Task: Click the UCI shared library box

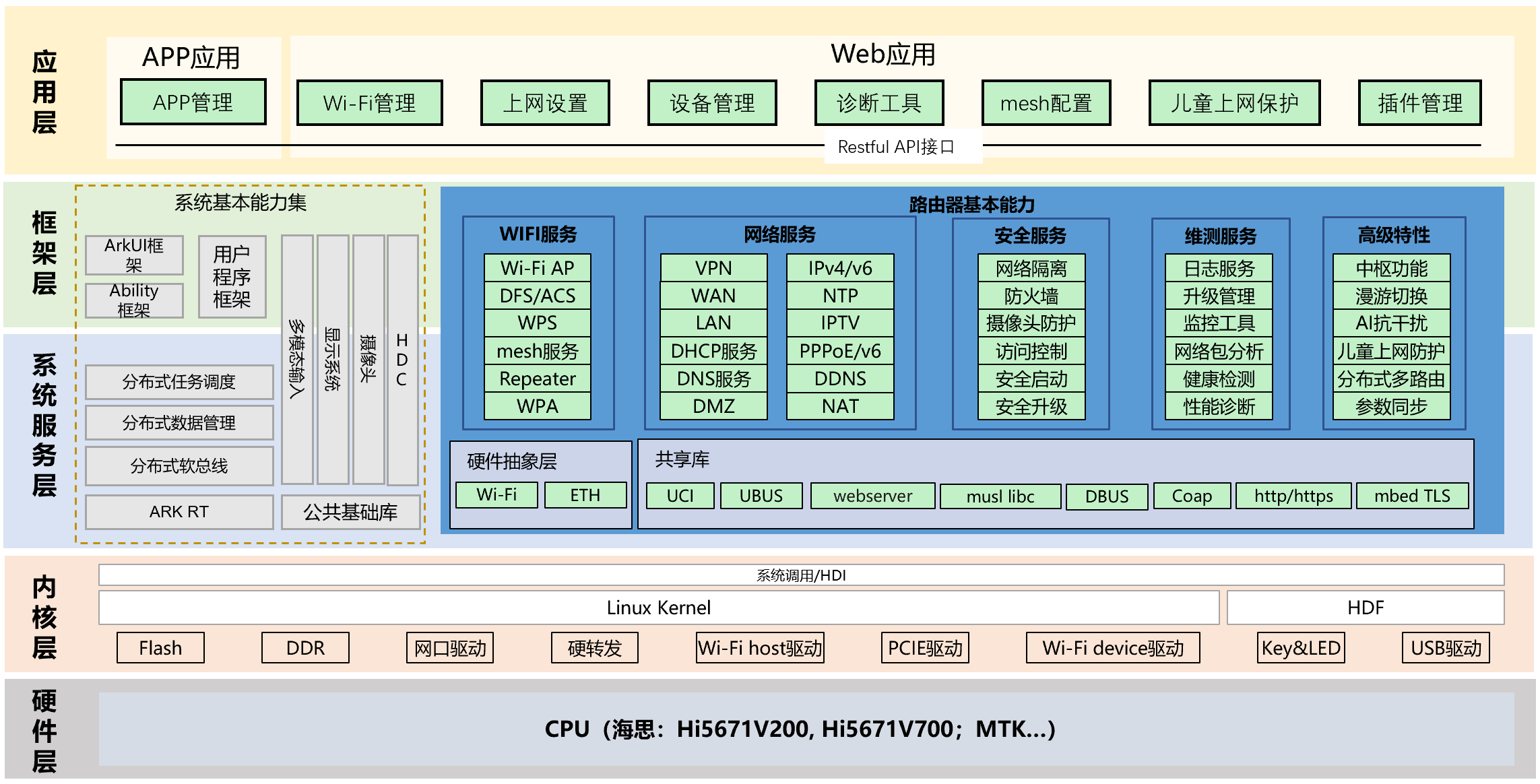Action: pyautogui.click(x=680, y=496)
